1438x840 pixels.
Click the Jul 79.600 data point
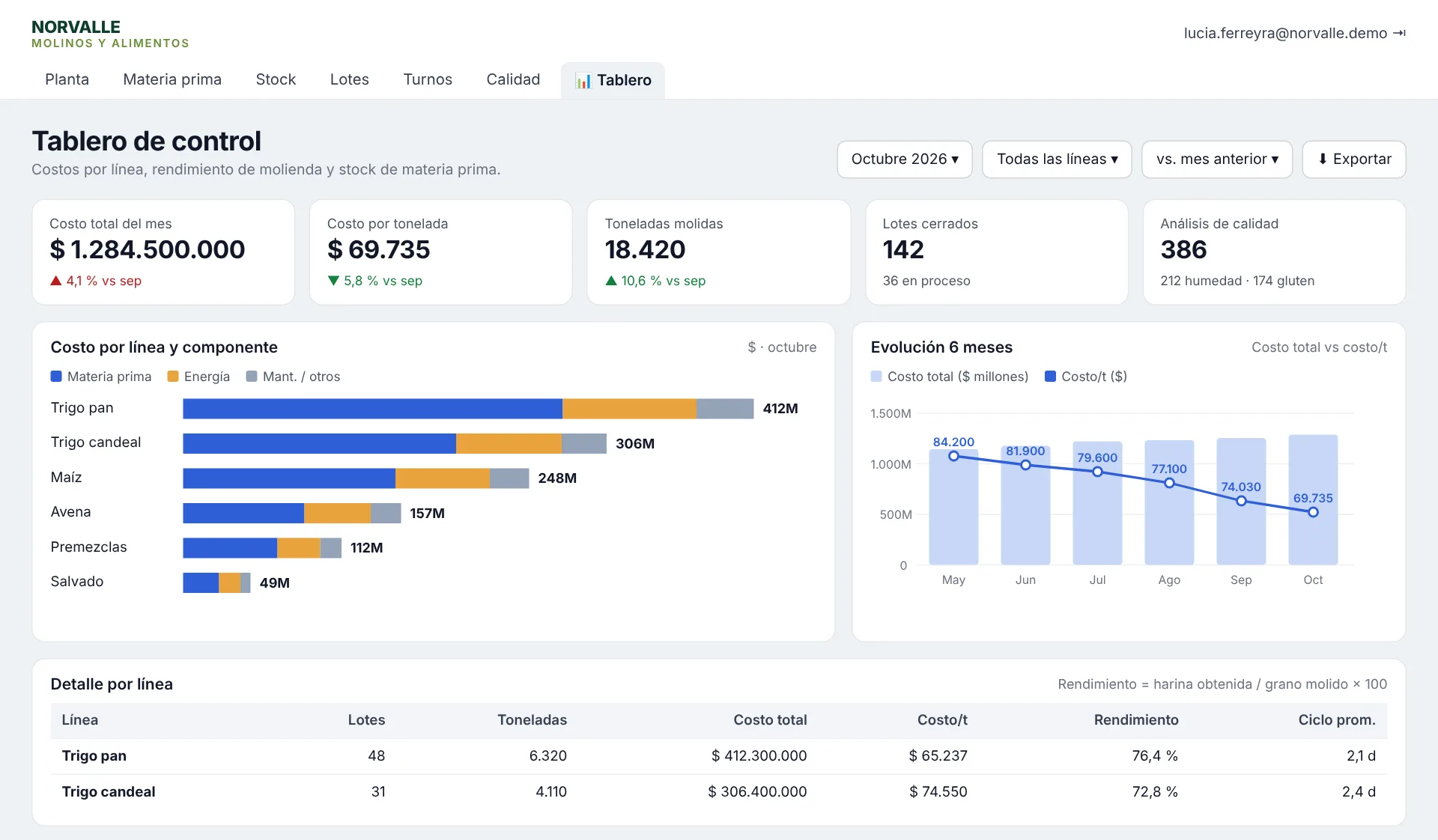1097,472
